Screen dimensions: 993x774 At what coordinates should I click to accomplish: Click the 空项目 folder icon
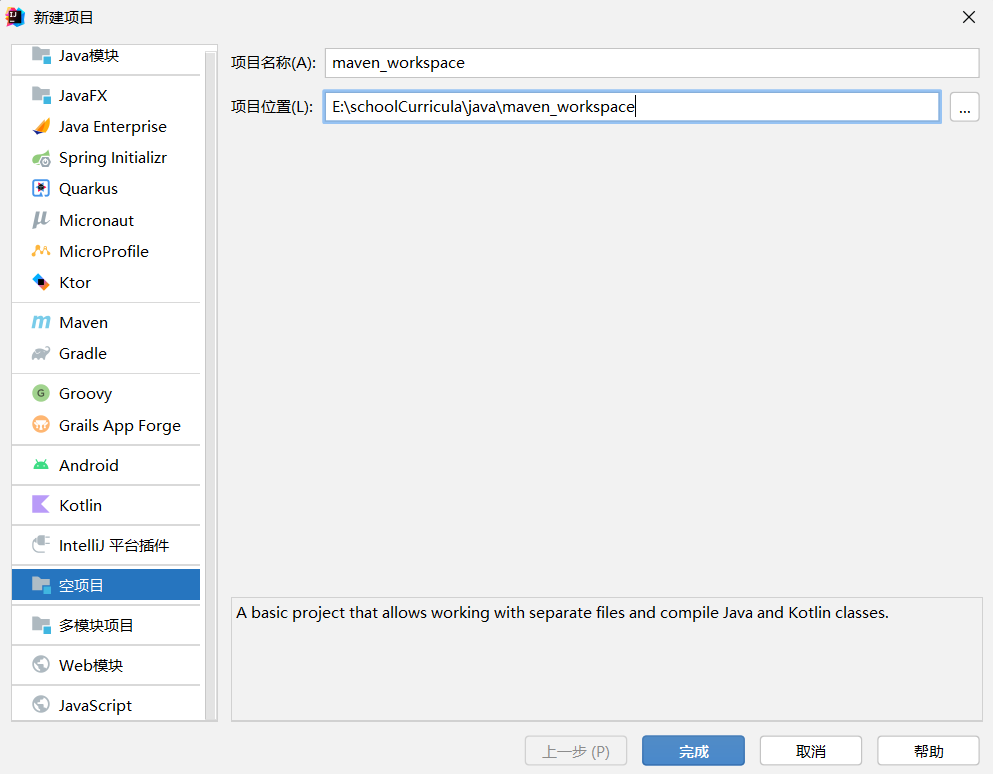[x=41, y=585]
